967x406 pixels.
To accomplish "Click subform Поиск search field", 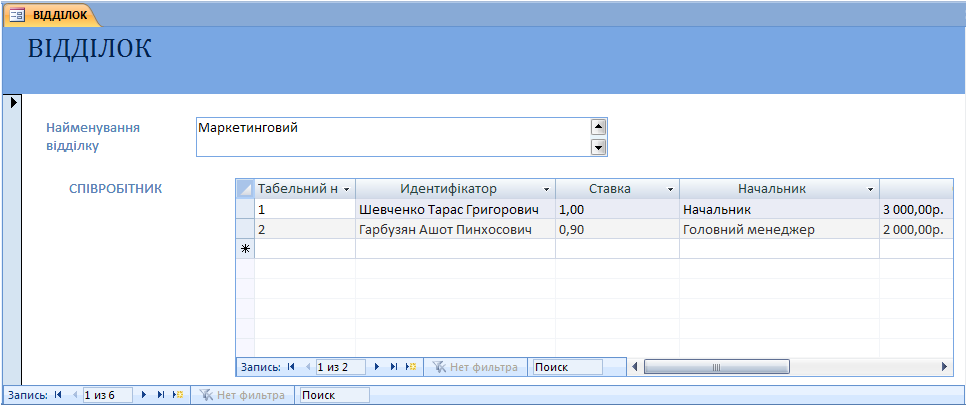I will [567, 367].
